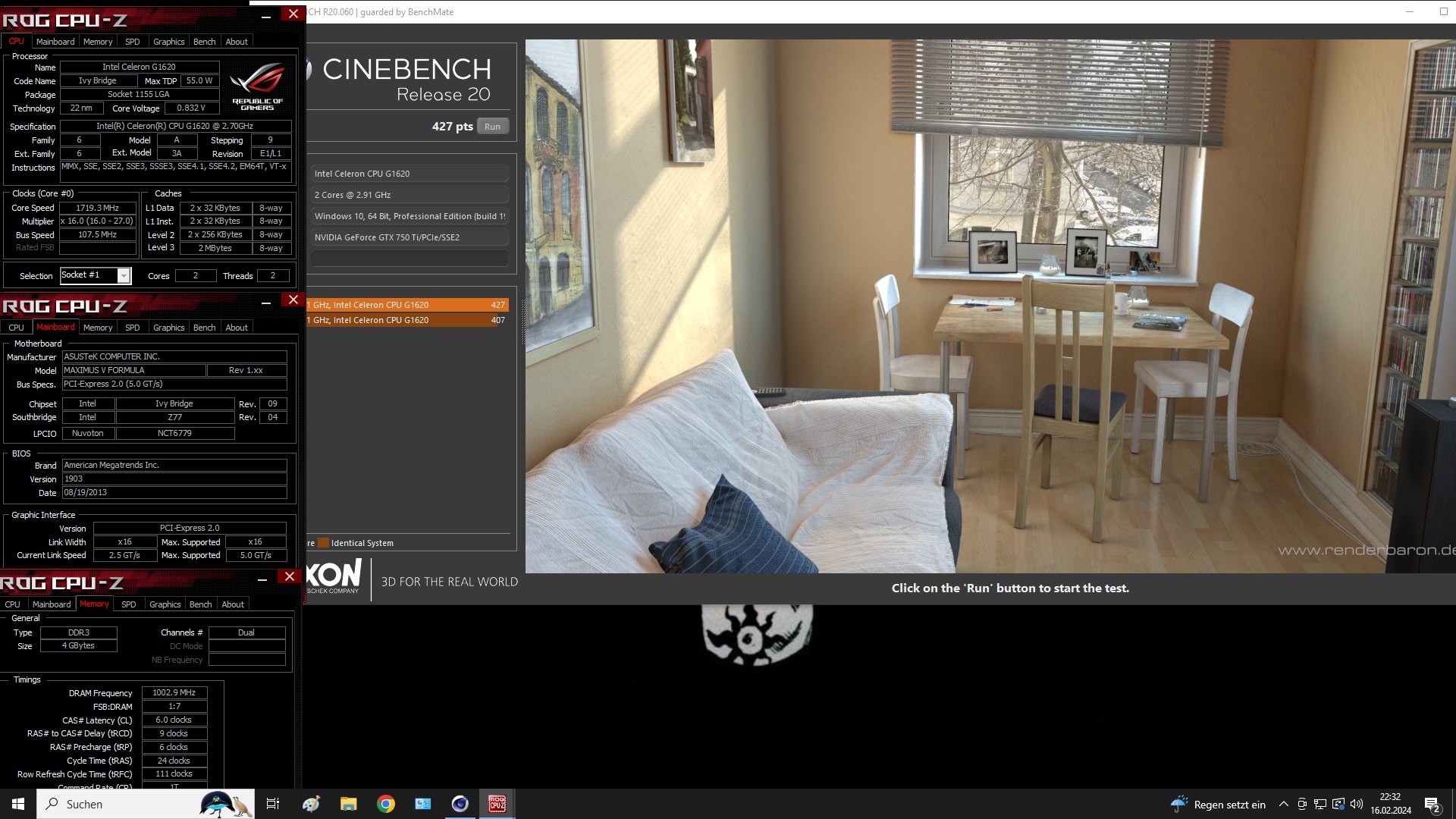
Task: Open Task View in the taskbar
Action: [x=273, y=804]
